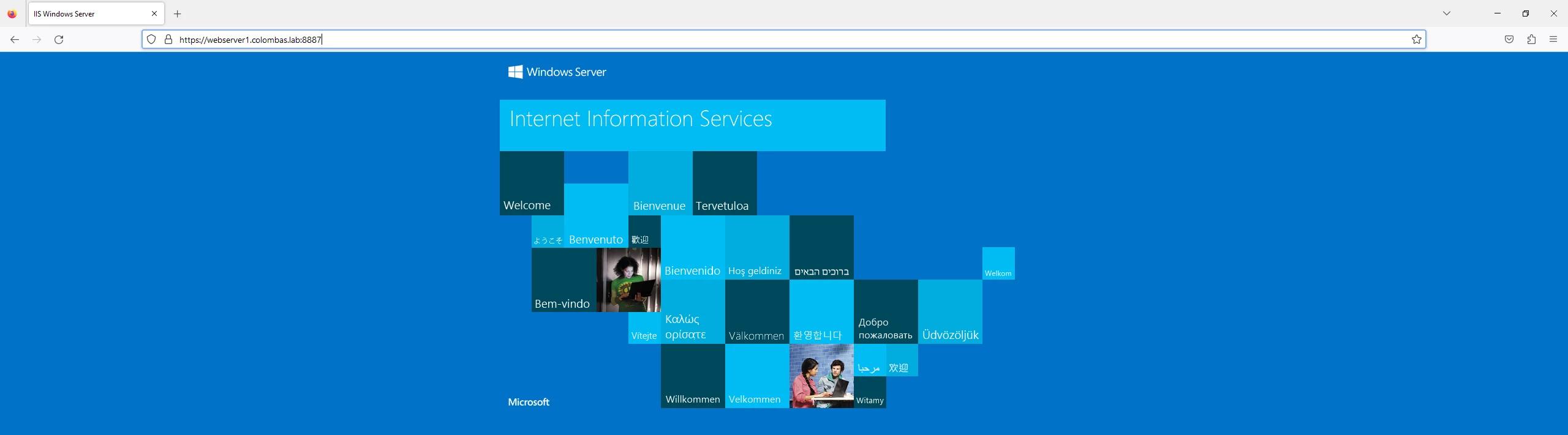
Task: Click the Välkommen tile
Action: point(757,312)
